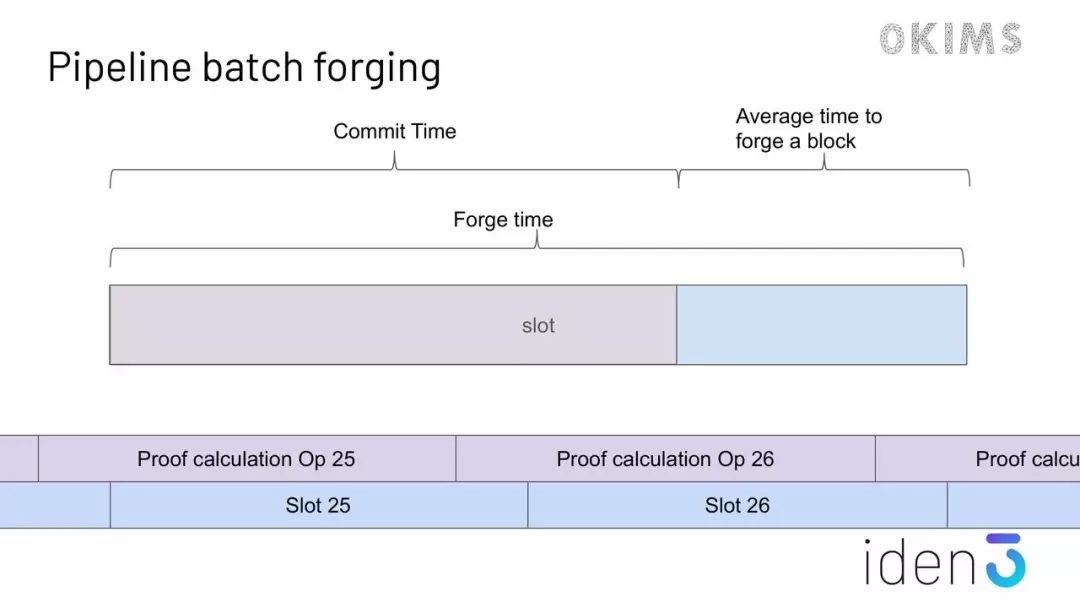Click the Forge time curly bracket
Screen dimensions: 1080x608
(537, 249)
